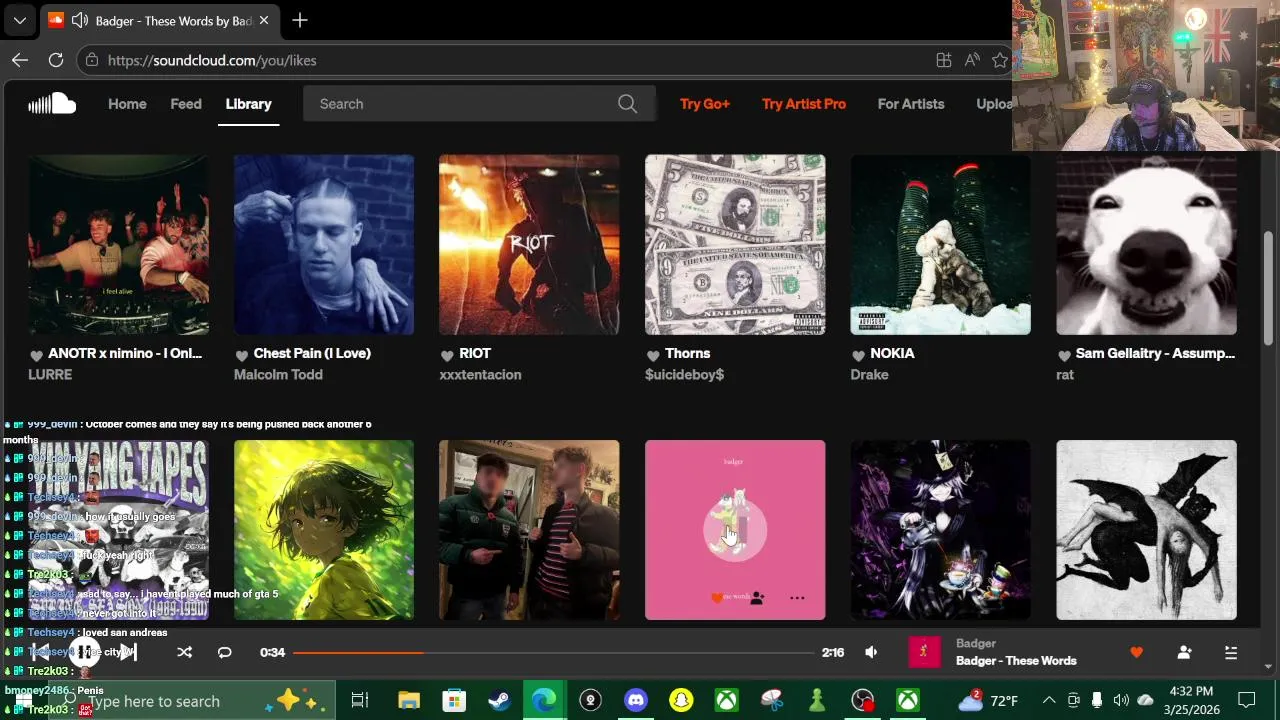Viewport: 1280px width, 720px height.
Task: Open the $uicideboy$ artist link
Action: 684,375
